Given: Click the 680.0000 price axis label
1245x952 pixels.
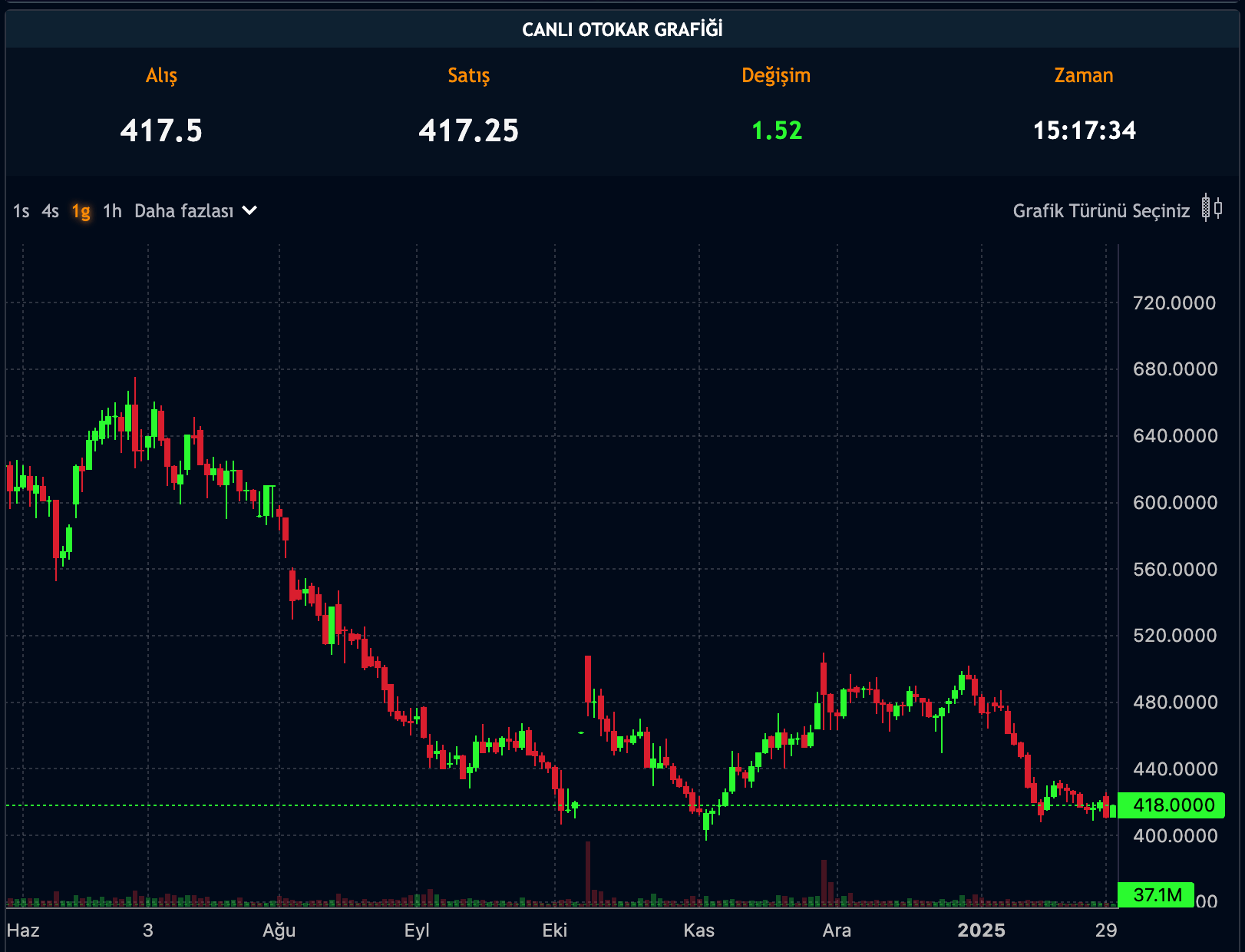Looking at the screenshot, I should coord(1174,369).
